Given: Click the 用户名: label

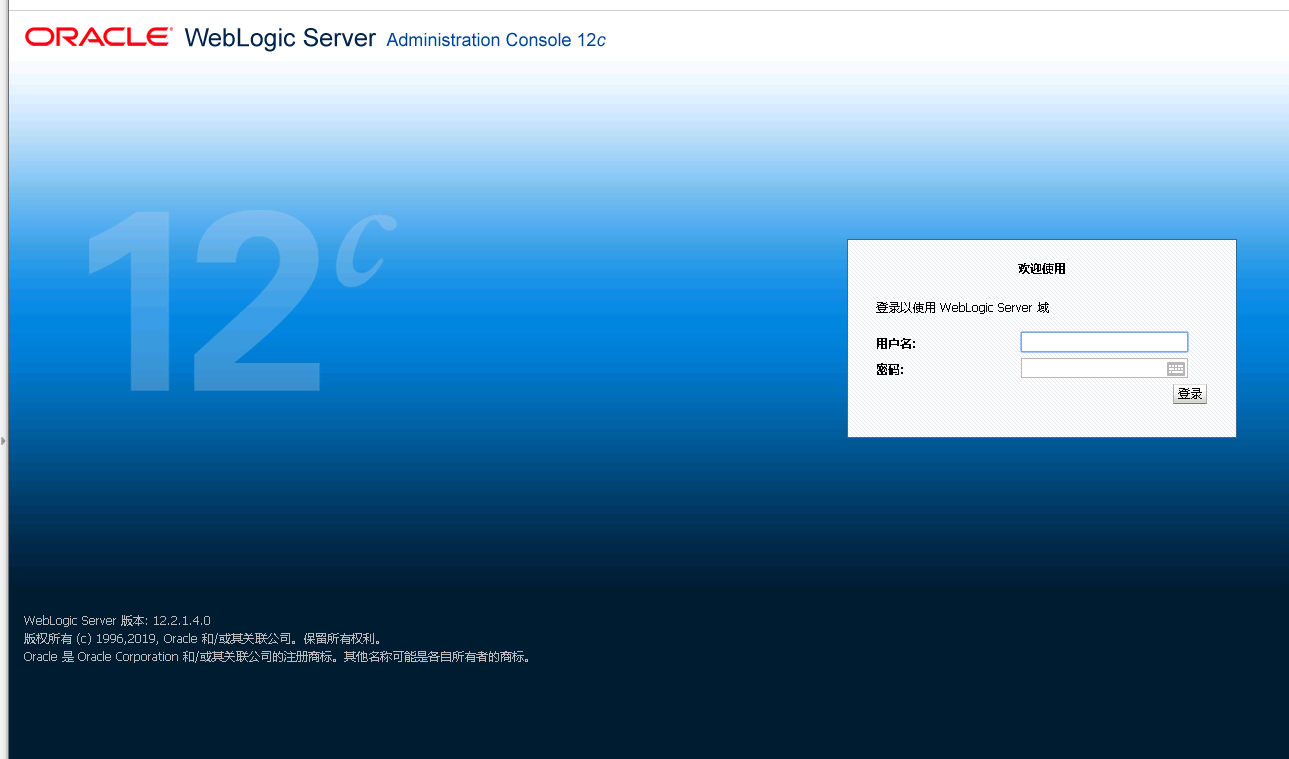Looking at the screenshot, I should [896, 344].
